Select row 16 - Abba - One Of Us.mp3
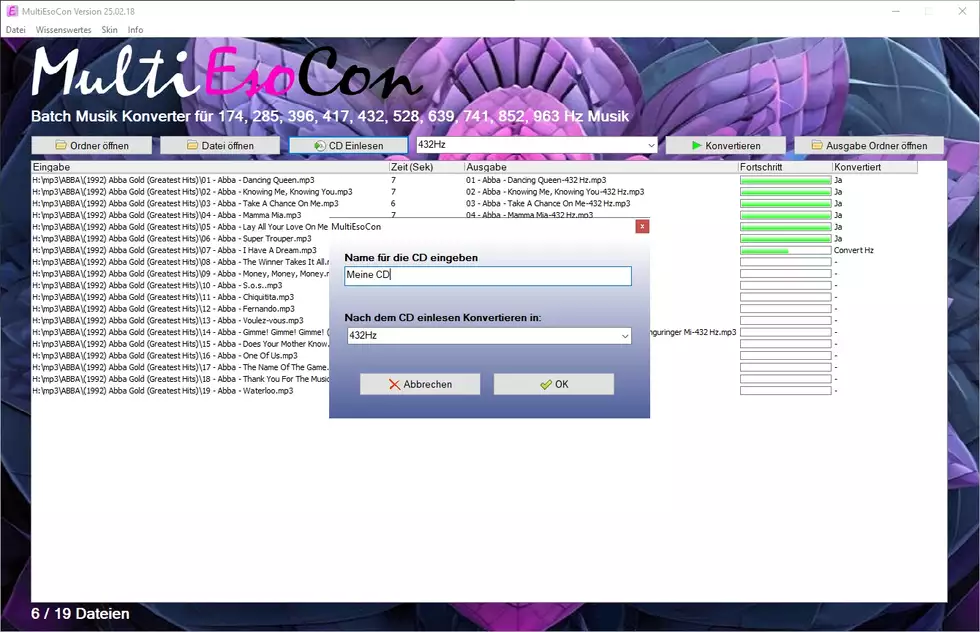The image size is (980, 632). (x=164, y=356)
